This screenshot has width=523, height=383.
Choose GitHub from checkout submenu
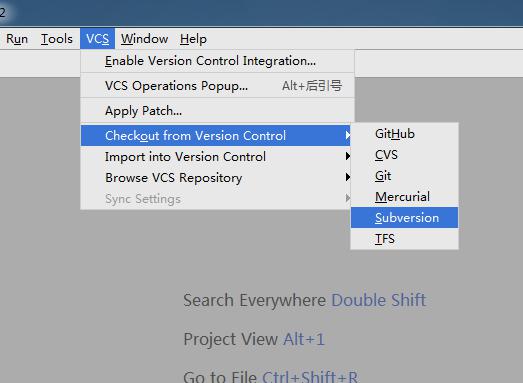[404, 134]
